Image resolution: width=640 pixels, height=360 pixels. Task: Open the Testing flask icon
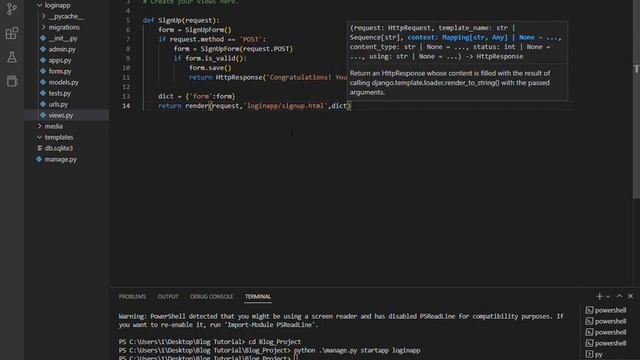12,57
